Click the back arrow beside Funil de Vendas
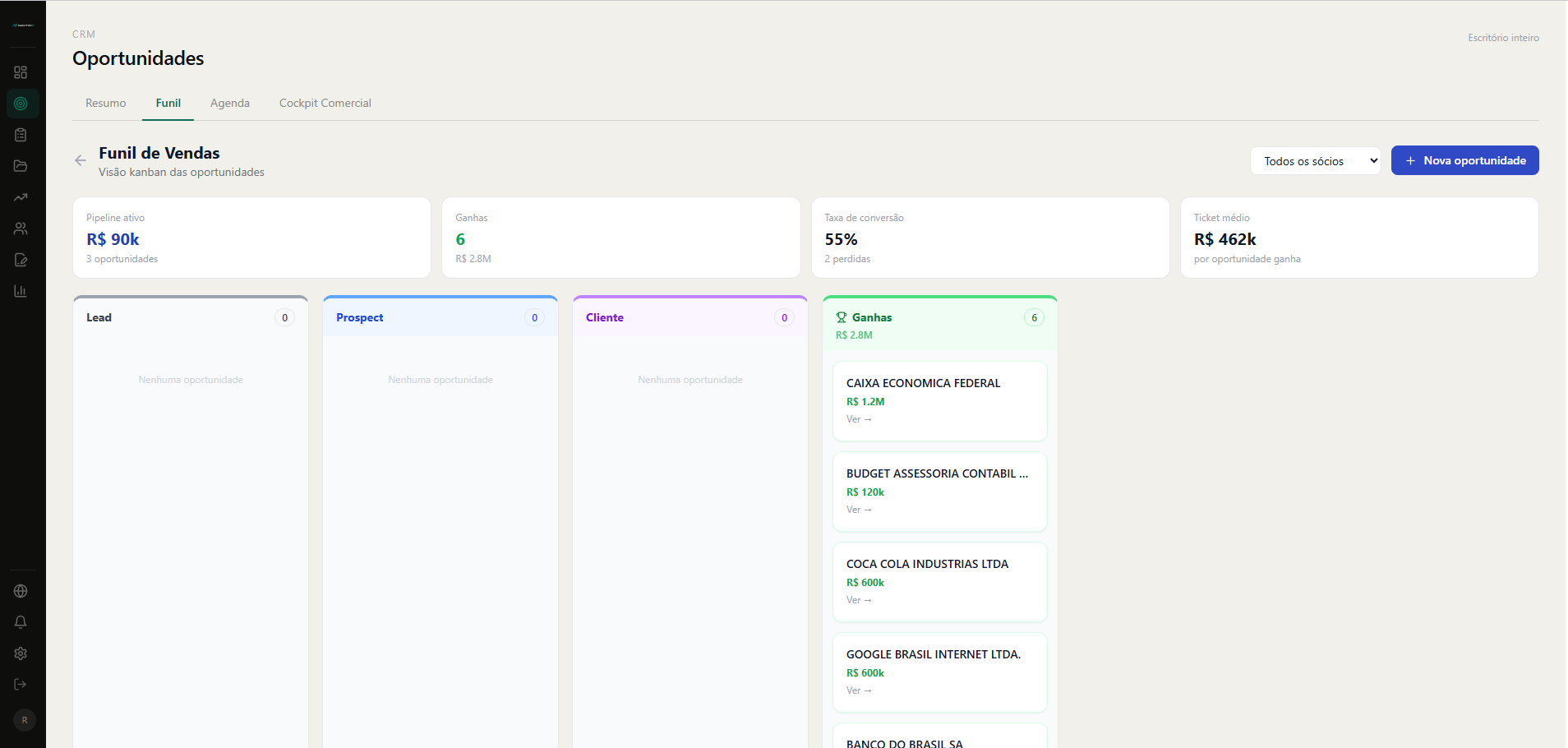 coord(81,160)
